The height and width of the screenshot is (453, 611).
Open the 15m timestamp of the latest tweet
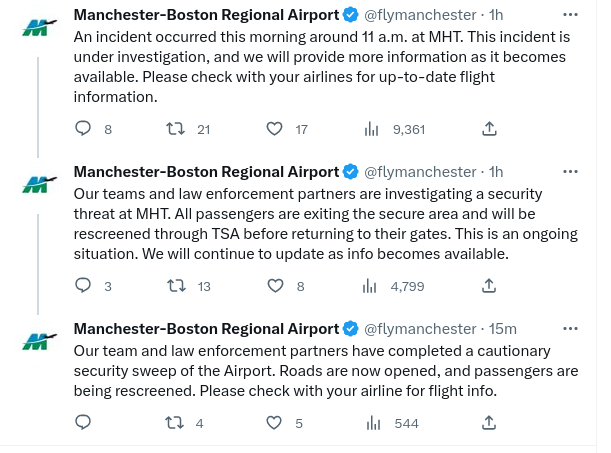504,329
